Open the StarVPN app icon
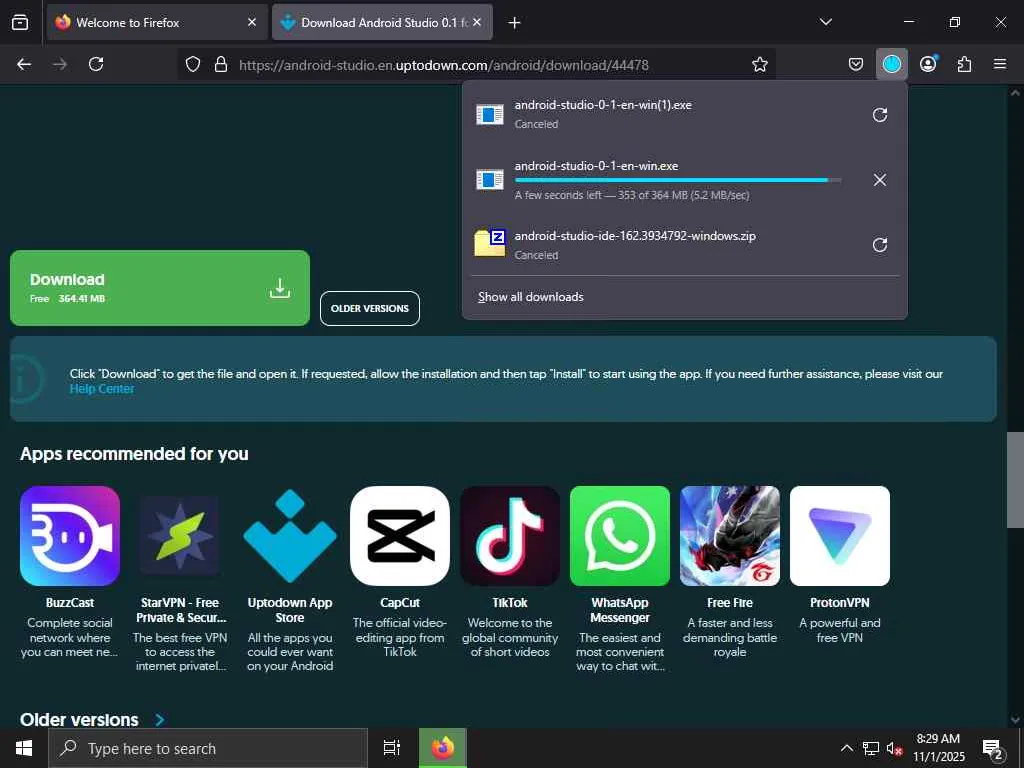The height and width of the screenshot is (768, 1024). point(180,536)
